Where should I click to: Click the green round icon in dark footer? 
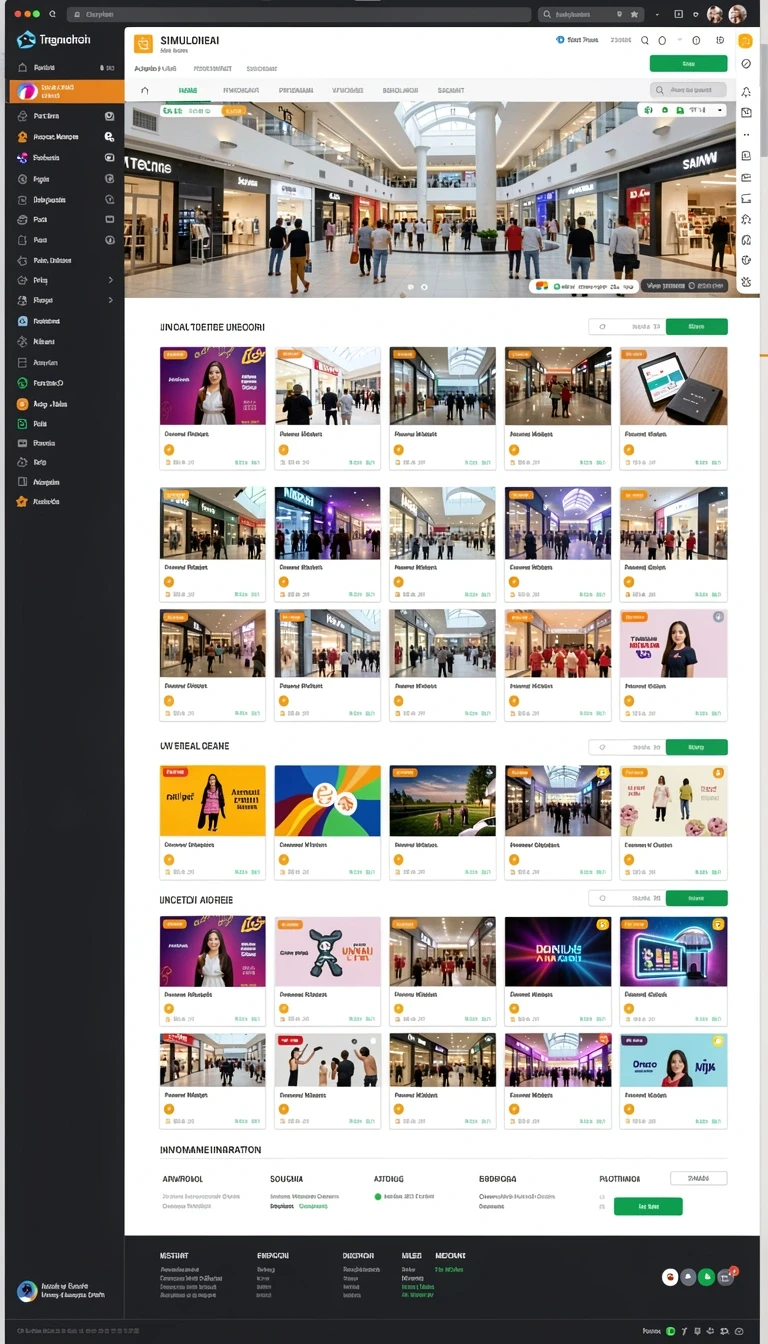tap(707, 1277)
